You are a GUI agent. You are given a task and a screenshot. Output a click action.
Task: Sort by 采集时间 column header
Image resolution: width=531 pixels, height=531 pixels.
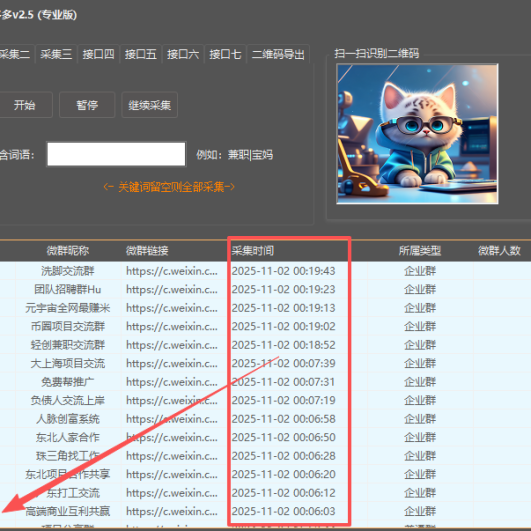click(x=253, y=251)
